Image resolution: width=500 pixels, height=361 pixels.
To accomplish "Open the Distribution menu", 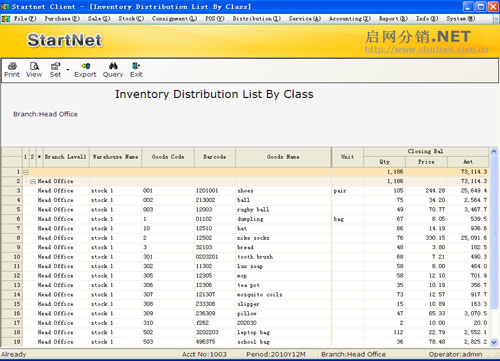I will (257, 19).
